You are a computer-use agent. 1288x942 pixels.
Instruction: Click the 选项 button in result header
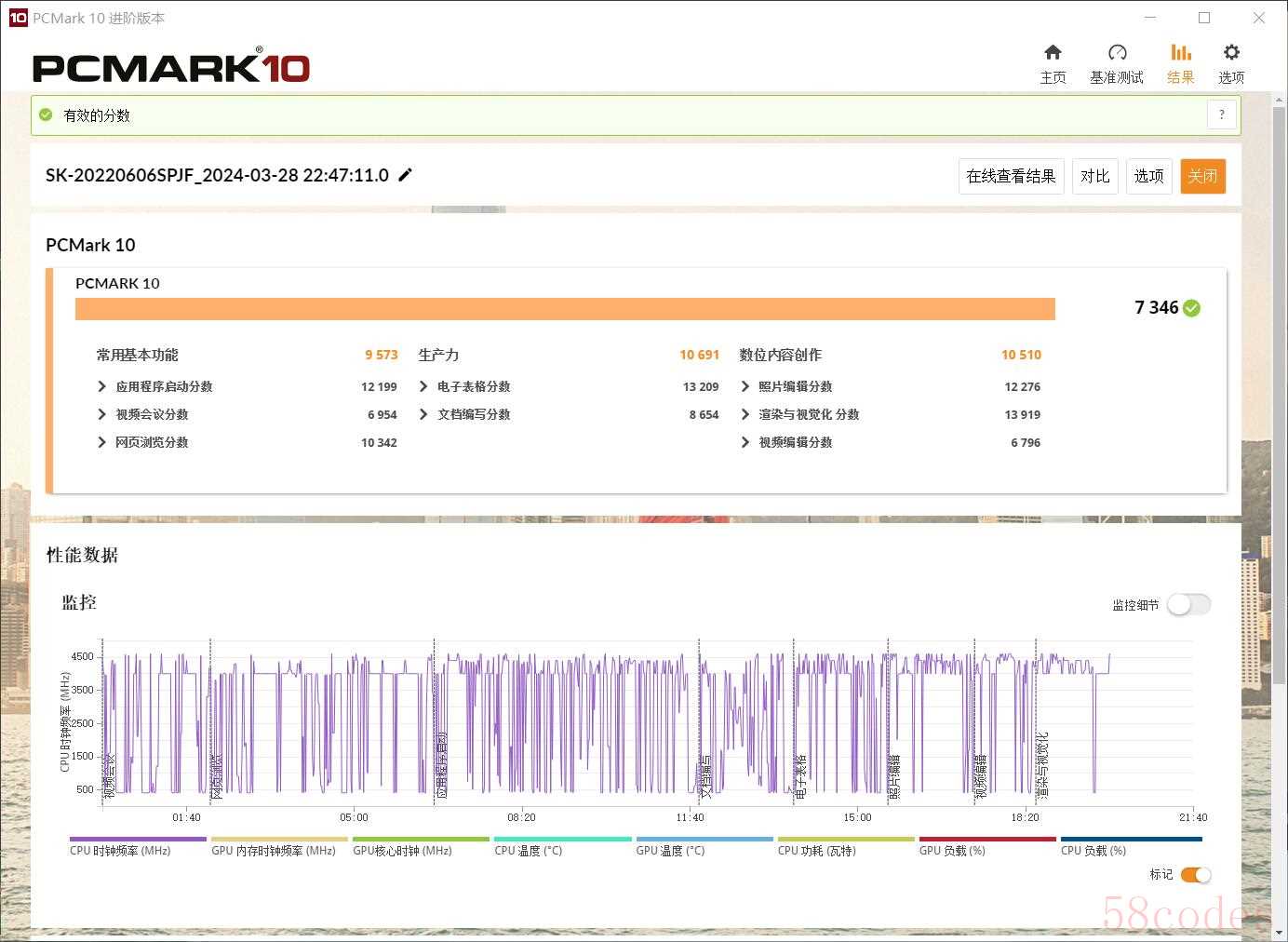1148,176
